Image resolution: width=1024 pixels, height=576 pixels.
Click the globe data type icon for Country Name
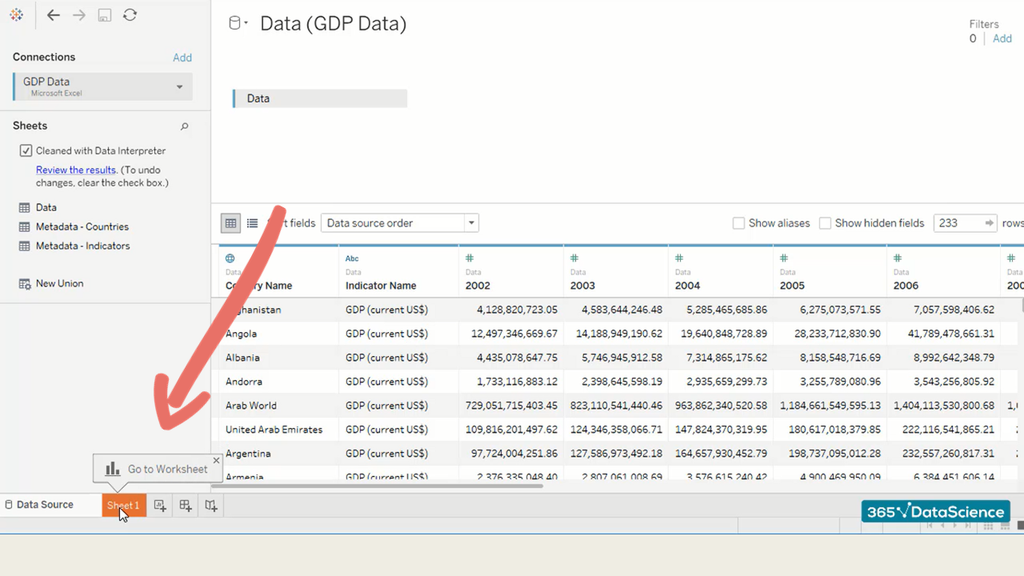[230, 258]
